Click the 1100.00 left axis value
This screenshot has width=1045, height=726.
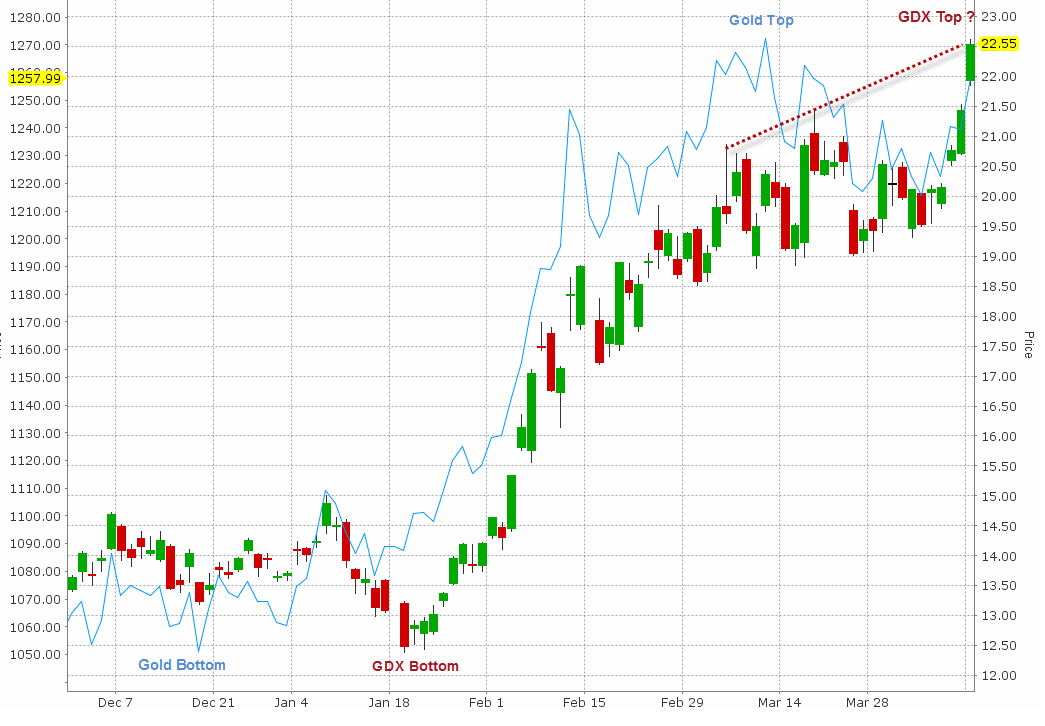[35, 516]
